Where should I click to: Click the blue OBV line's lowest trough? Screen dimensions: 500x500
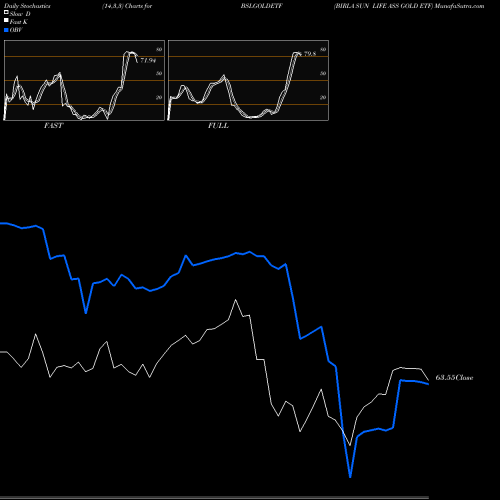tap(350, 477)
